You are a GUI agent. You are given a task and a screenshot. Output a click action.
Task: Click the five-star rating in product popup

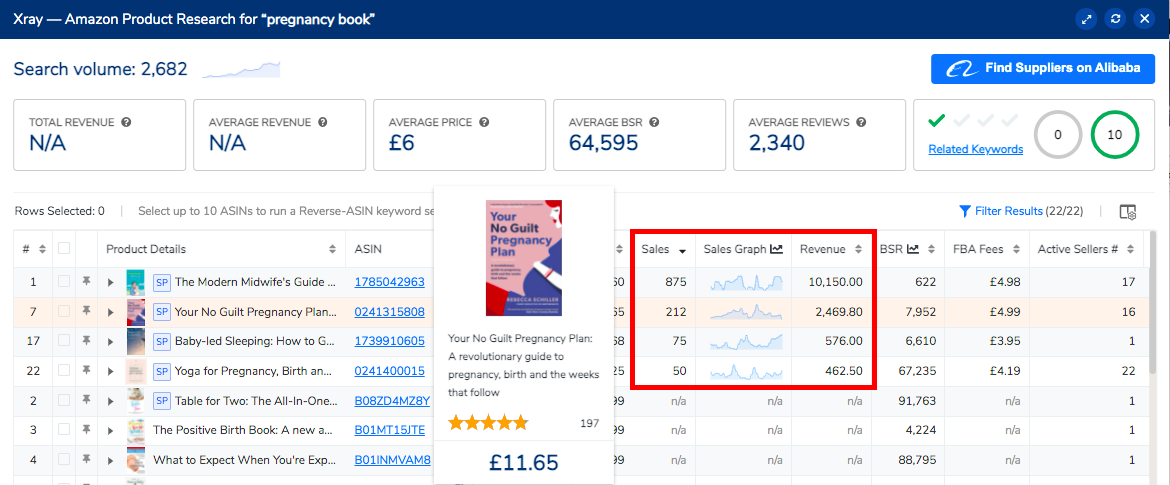[488, 423]
